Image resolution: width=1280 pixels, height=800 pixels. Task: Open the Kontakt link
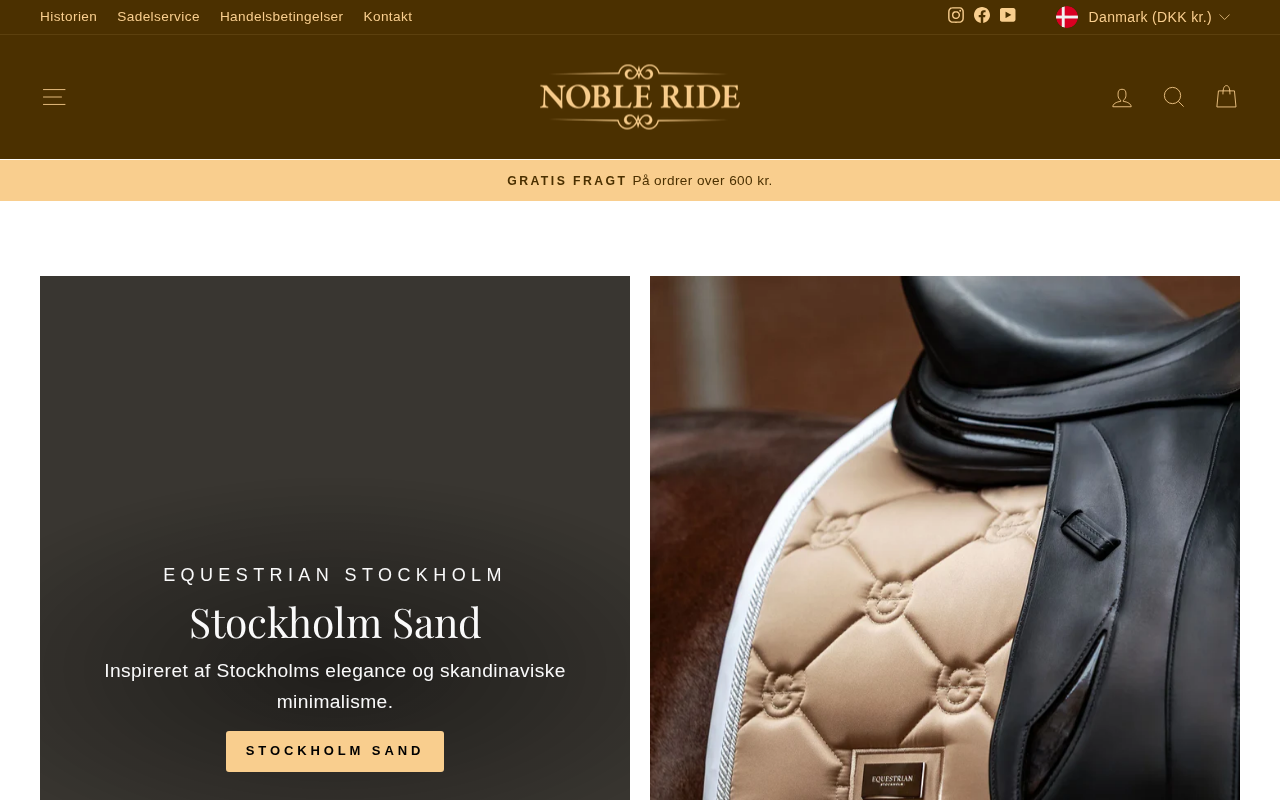(388, 17)
